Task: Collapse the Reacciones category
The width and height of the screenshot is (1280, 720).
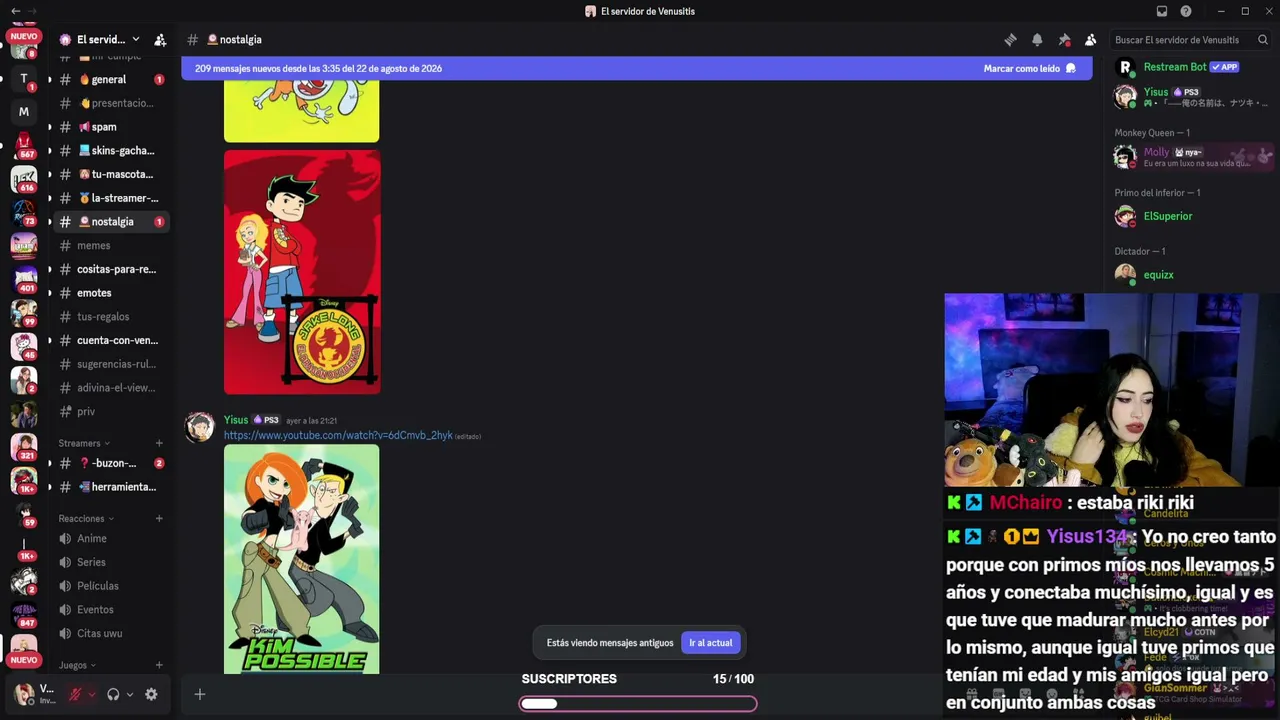Action: point(86,518)
